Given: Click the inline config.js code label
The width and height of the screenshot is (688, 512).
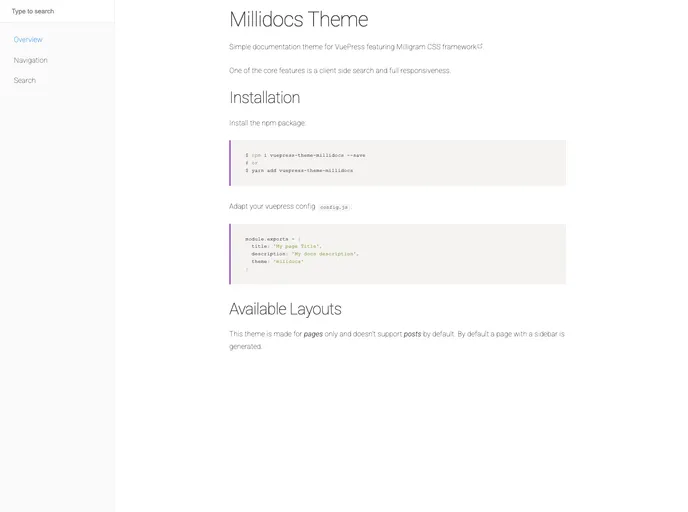Looking at the screenshot, I should coord(334,207).
